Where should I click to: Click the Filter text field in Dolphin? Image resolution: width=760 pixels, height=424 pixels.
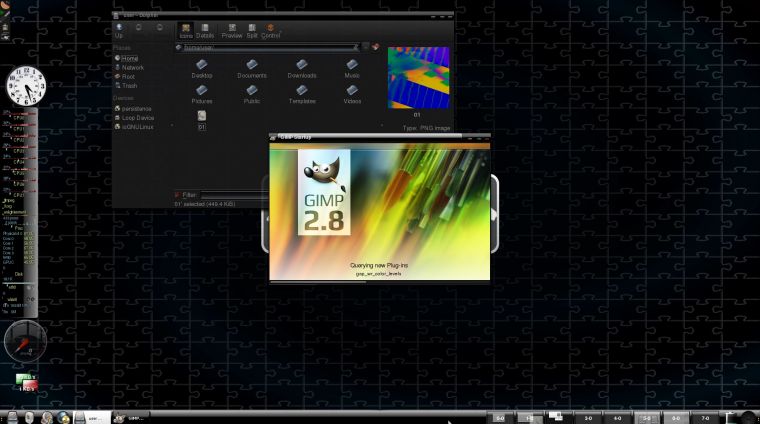tap(235, 195)
